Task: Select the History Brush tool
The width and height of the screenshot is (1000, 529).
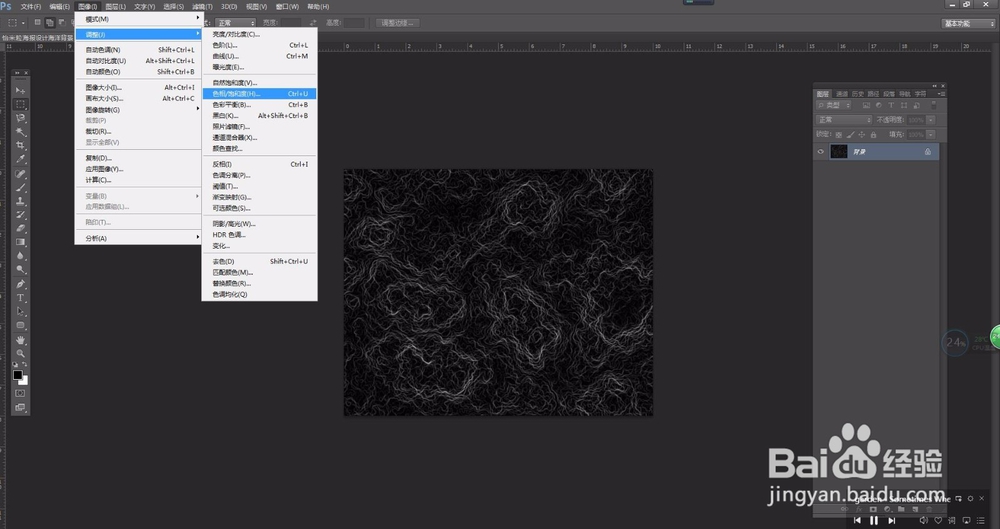Action: (x=20, y=215)
